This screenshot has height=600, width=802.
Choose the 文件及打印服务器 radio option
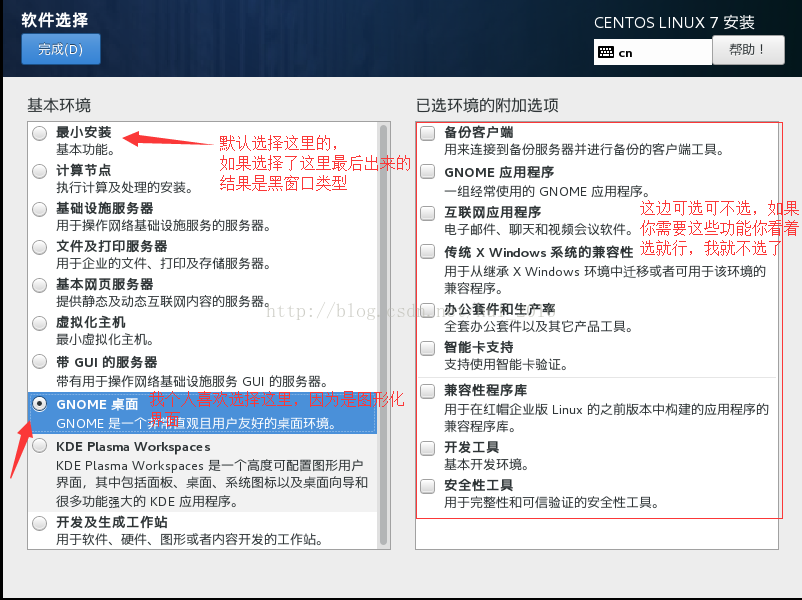tap(39, 247)
